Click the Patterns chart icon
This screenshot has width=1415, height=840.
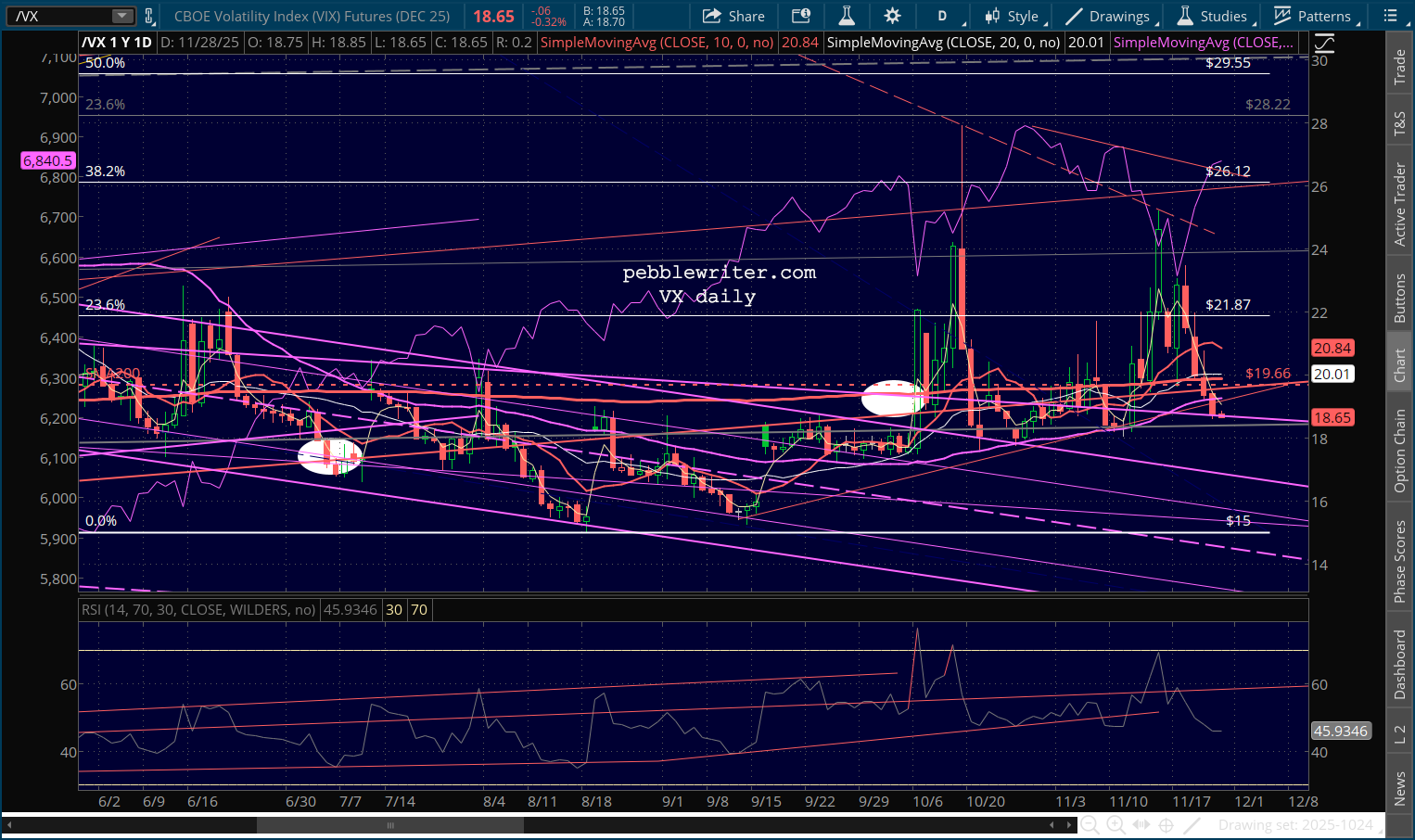(1282, 16)
